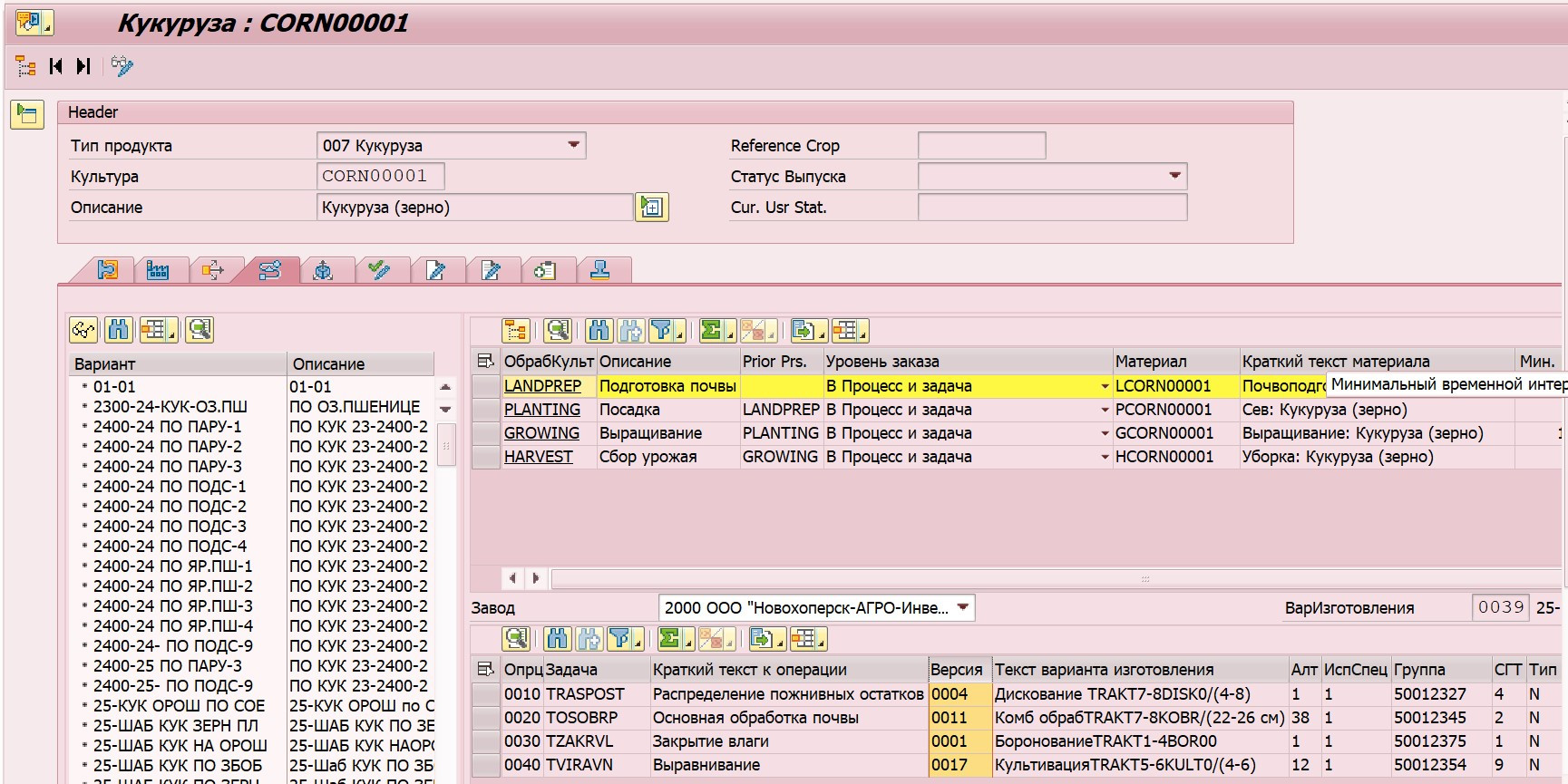Open Уровень заказа dropdown in HARVEST row

pos(1104,457)
